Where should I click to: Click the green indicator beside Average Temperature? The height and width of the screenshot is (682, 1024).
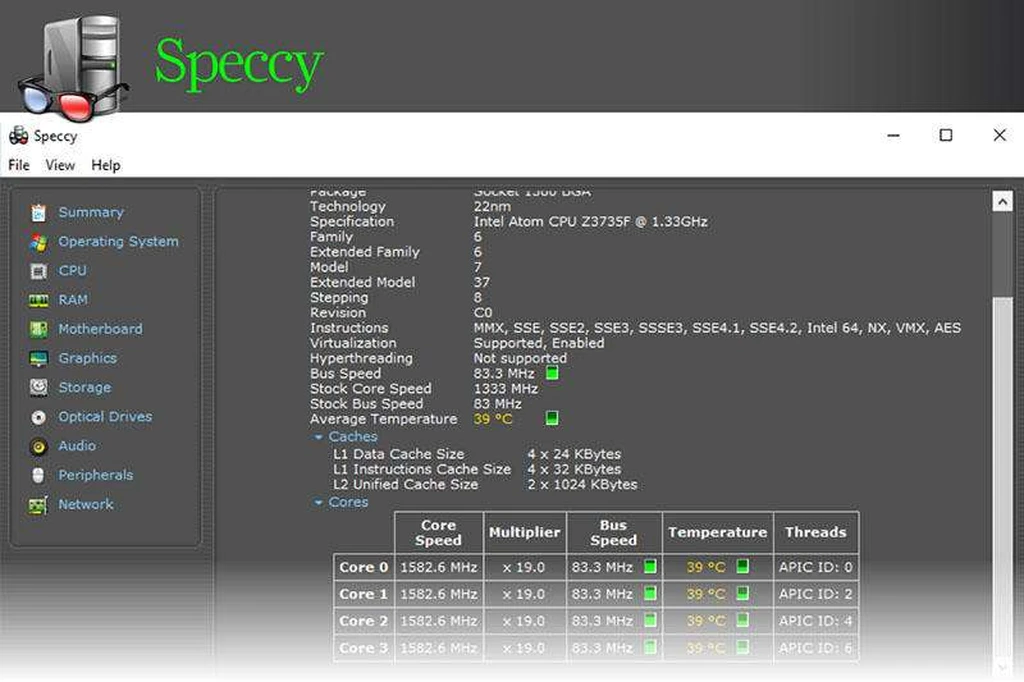552,418
